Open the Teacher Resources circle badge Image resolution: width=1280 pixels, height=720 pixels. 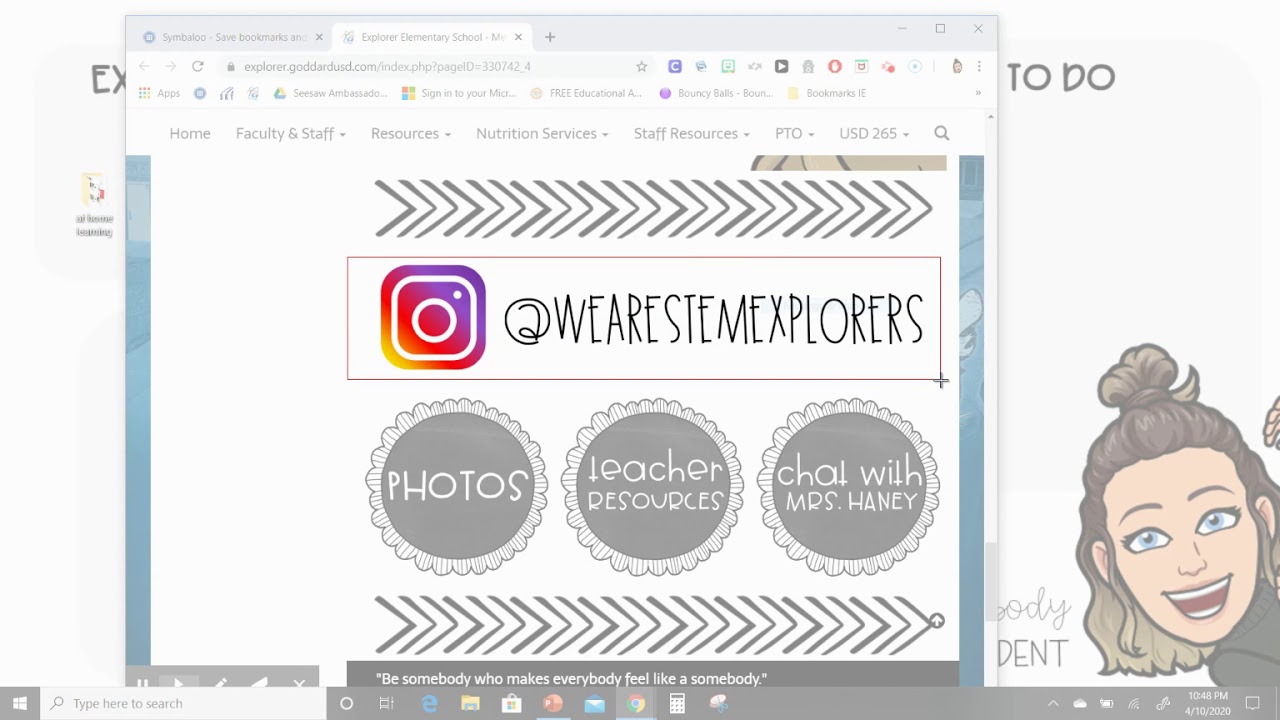click(x=654, y=487)
